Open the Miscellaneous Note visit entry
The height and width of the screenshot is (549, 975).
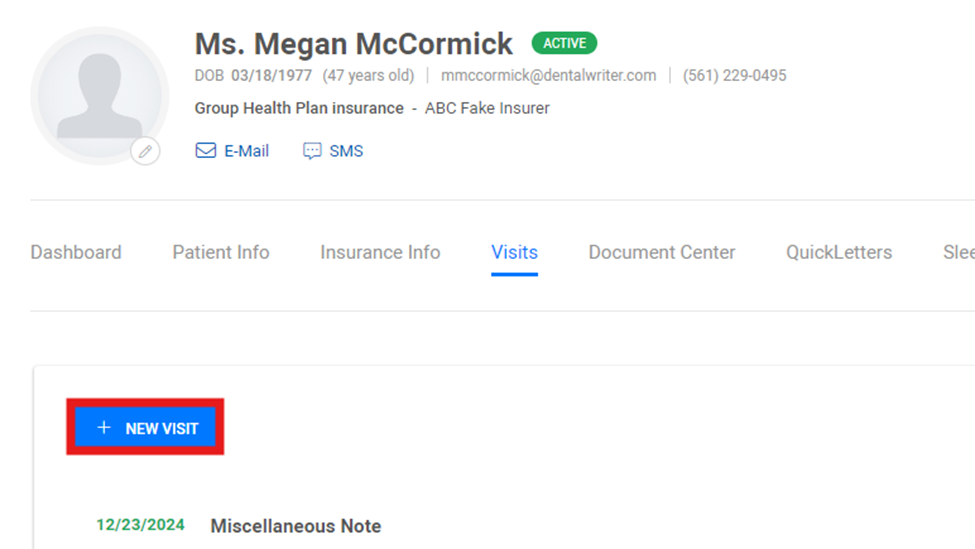click(296, 526)
